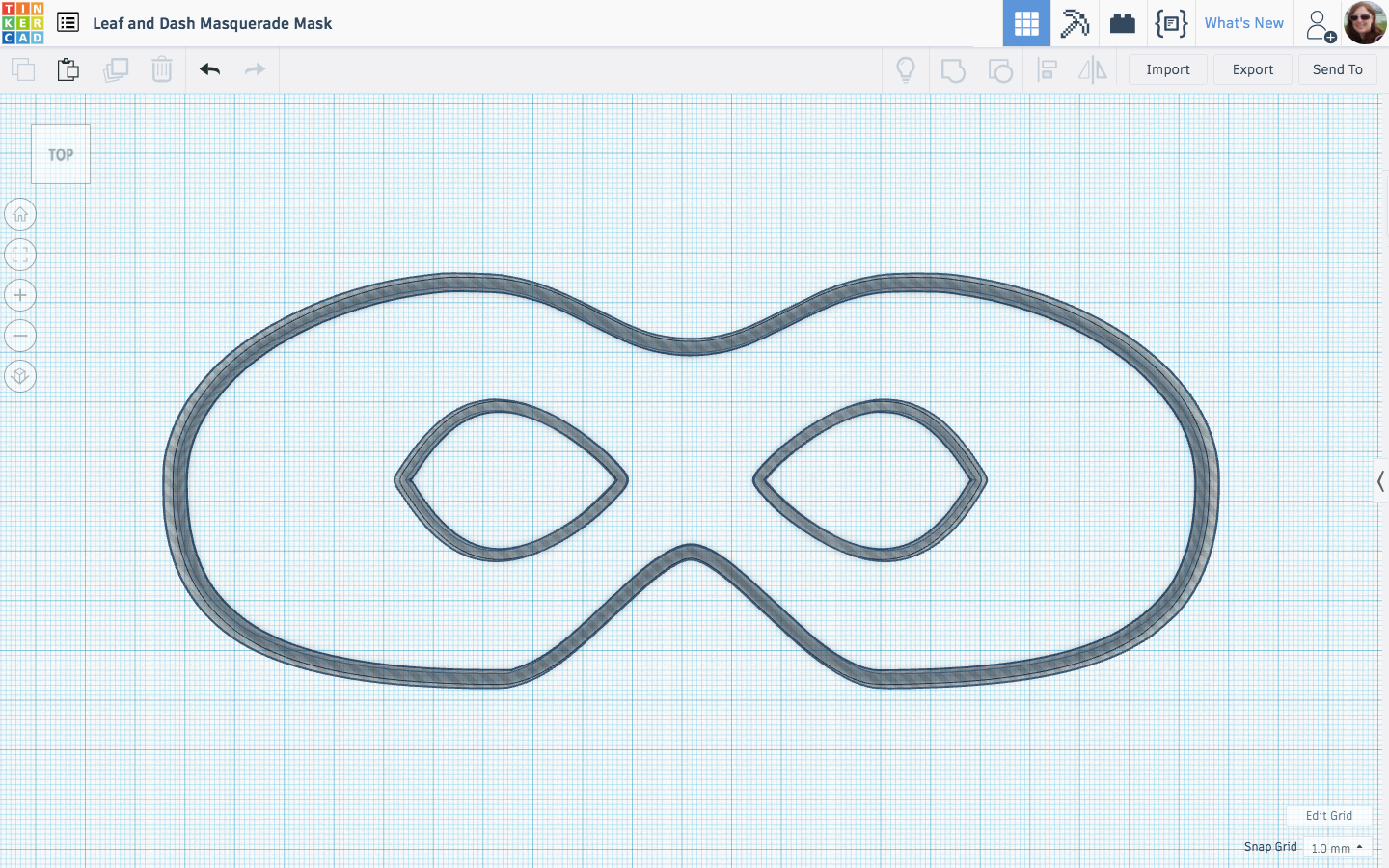Viewport: 1389px width, 868px height.
Task: Click the Delete trash icon
Action: 161,69
